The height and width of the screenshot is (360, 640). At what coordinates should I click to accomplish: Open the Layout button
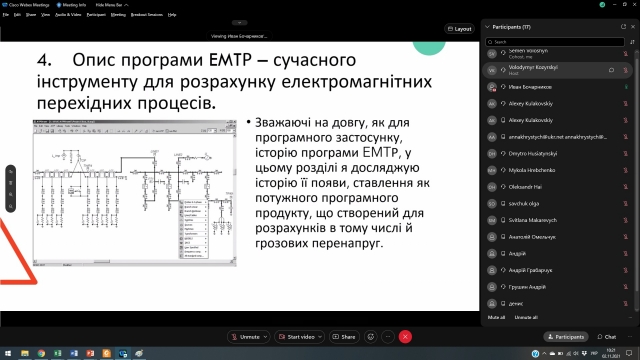click(460, 29)
